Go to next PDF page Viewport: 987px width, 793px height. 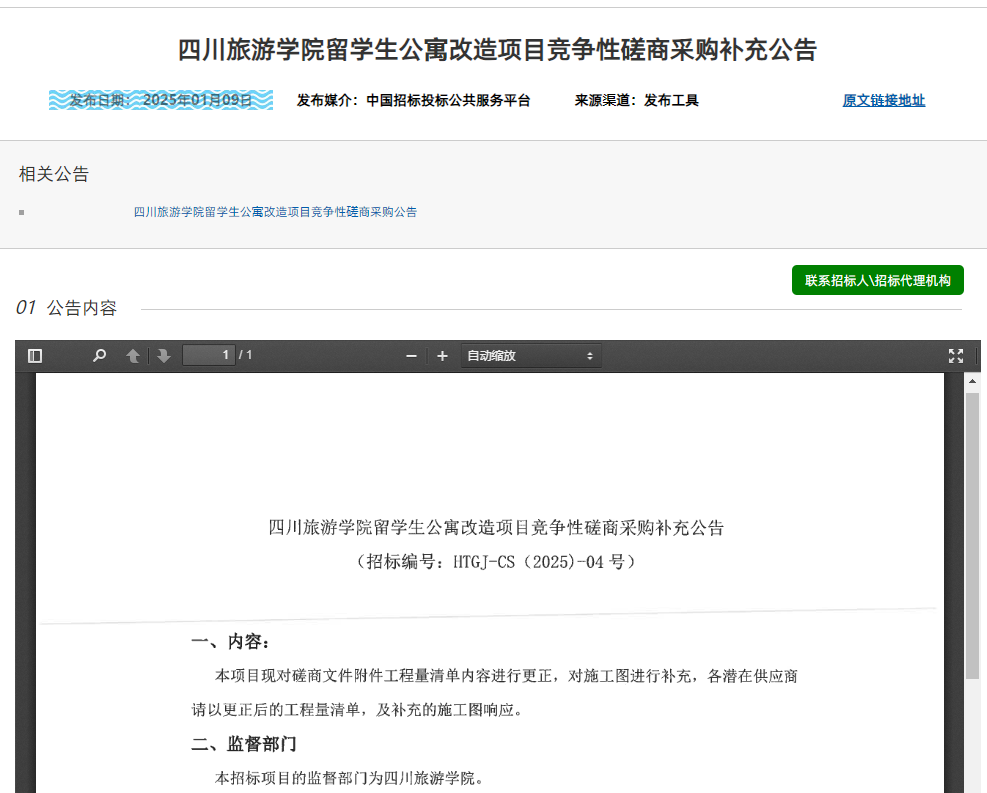(x=164, y=356)
